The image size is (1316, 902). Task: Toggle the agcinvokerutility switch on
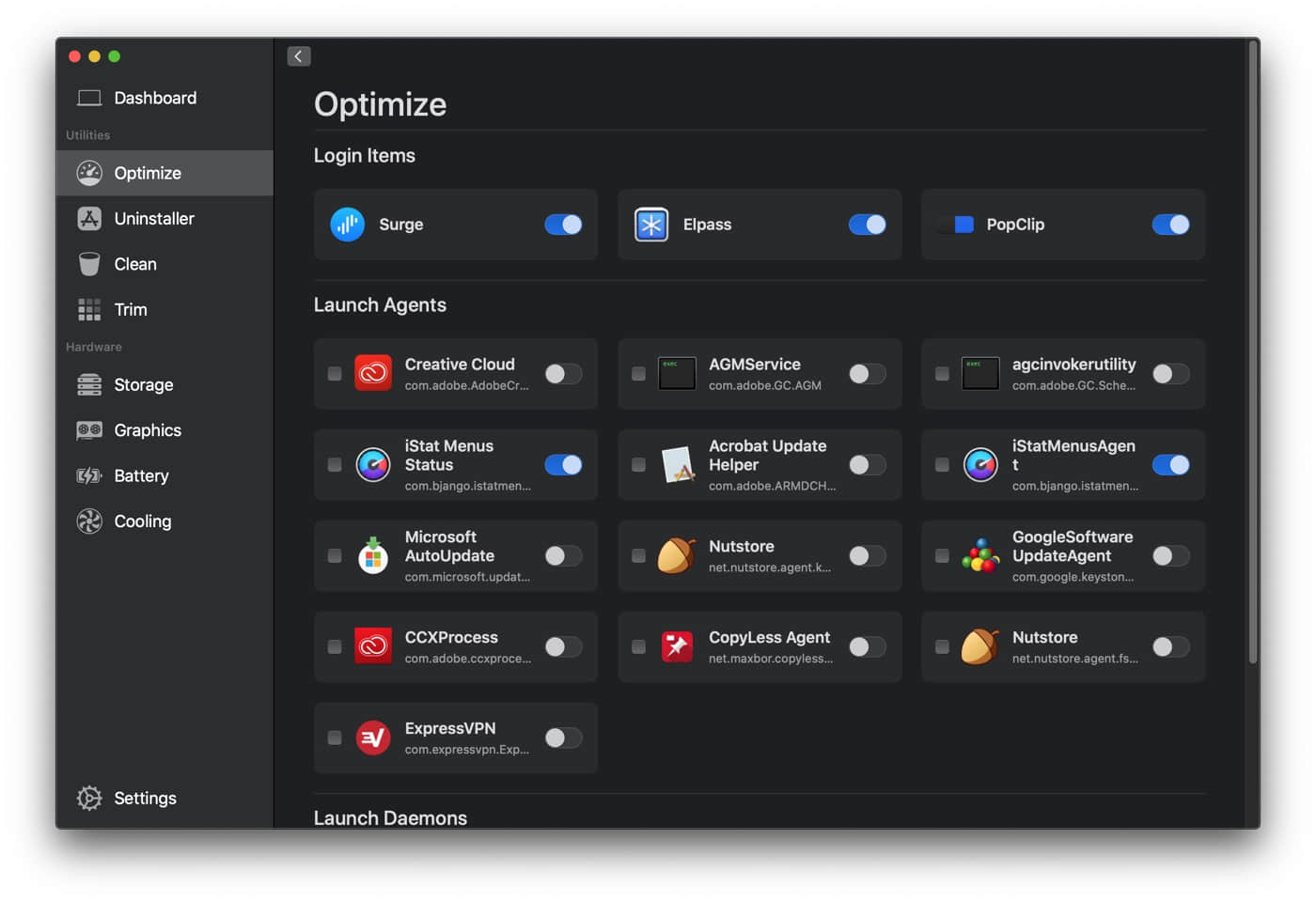pos(1170,374)
